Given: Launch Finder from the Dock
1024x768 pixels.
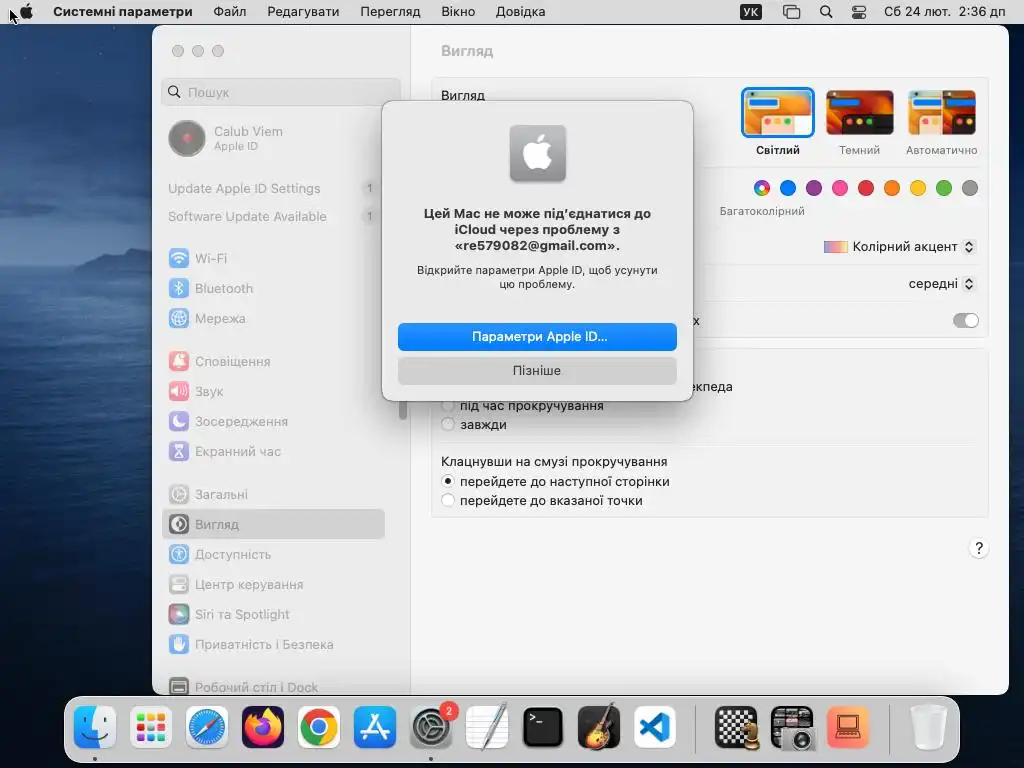Looking at the screenshot, I should 95,727.
